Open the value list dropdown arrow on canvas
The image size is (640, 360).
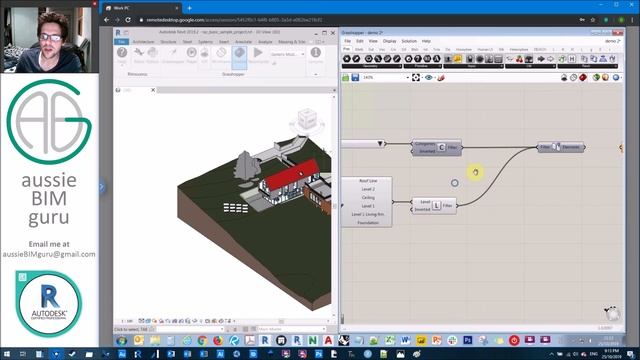point(380,144)
